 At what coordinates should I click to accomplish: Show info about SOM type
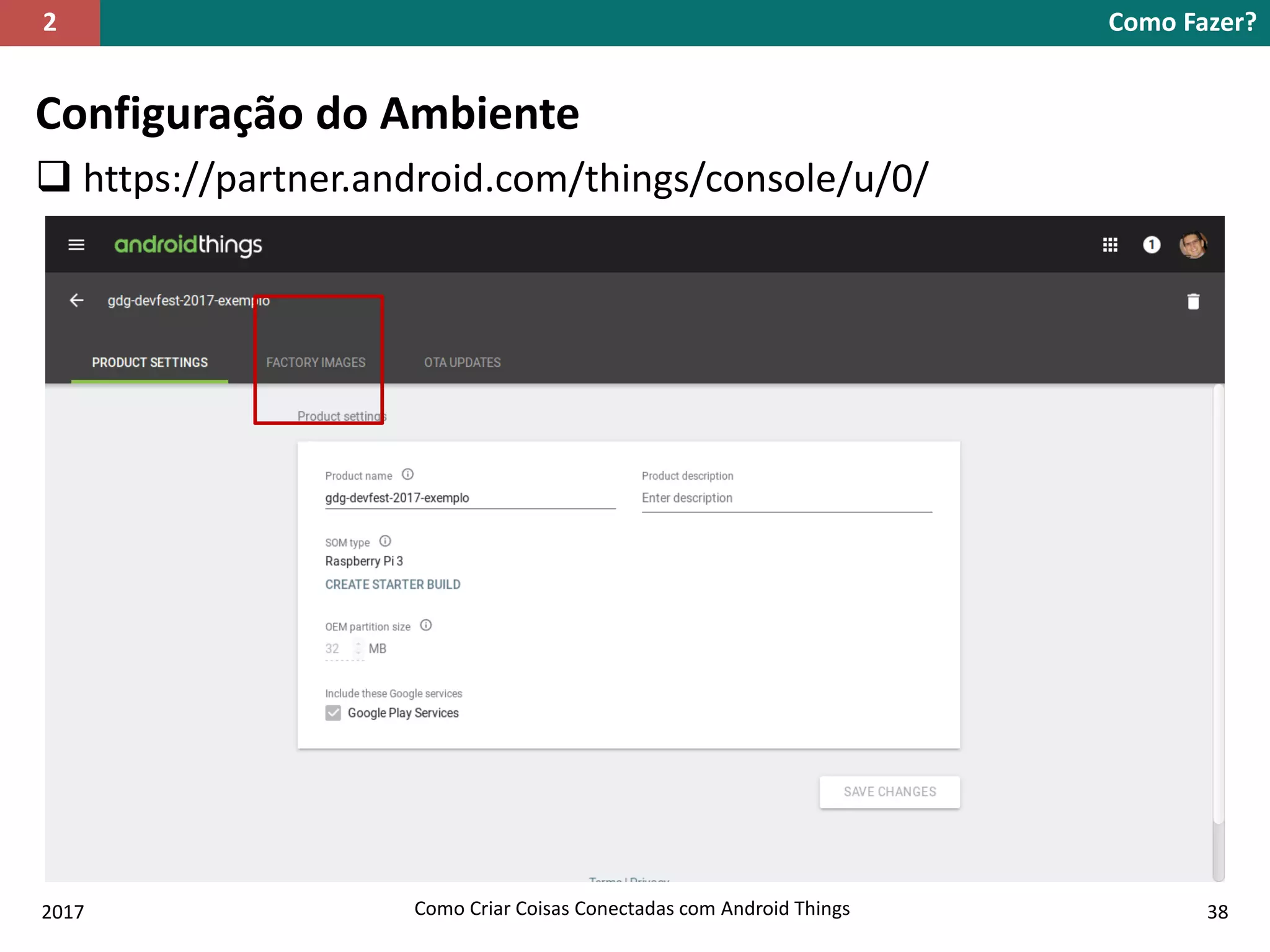[385, 541]
